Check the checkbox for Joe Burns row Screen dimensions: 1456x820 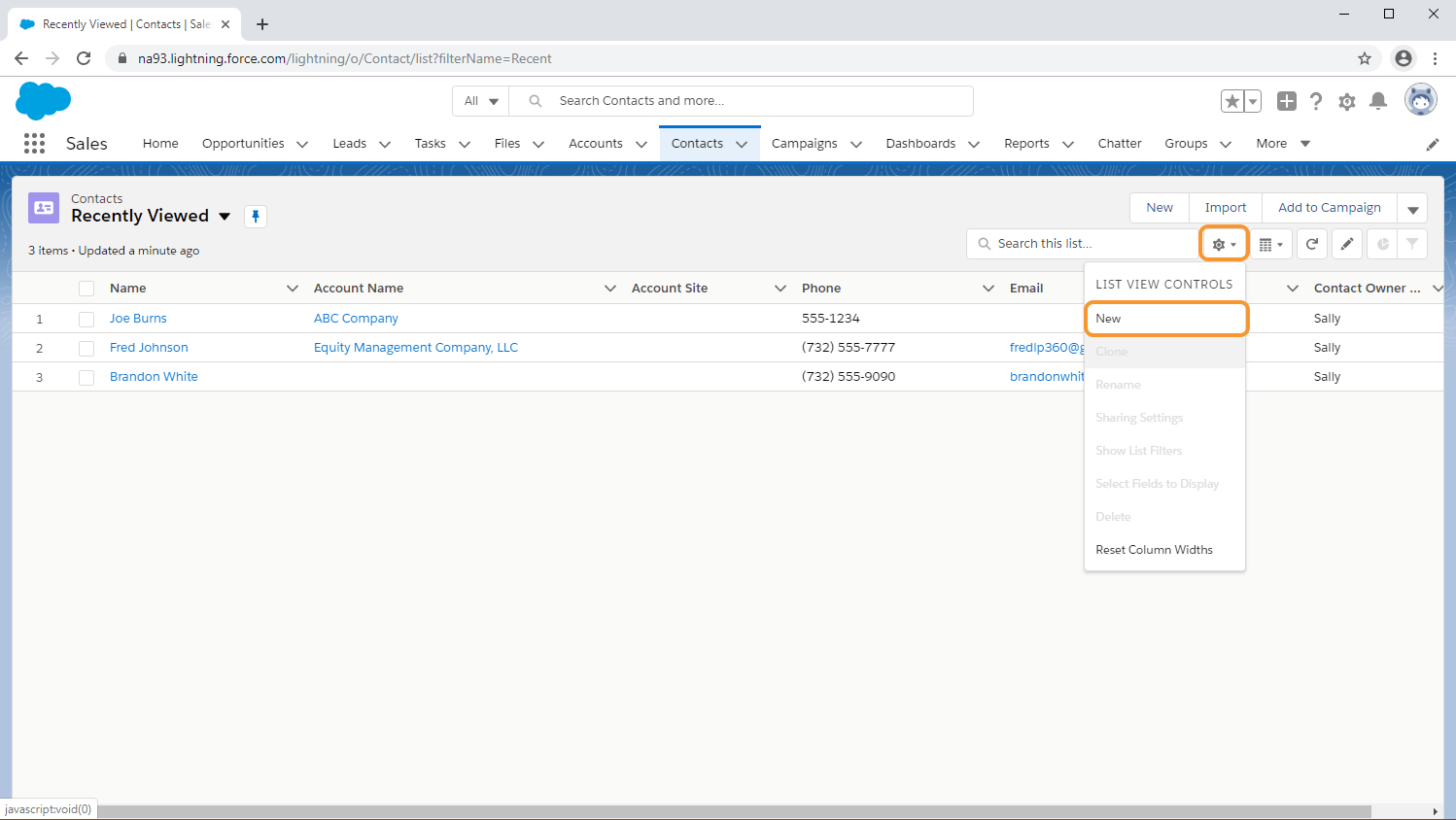pyautogui.click(x=86, y=318)
